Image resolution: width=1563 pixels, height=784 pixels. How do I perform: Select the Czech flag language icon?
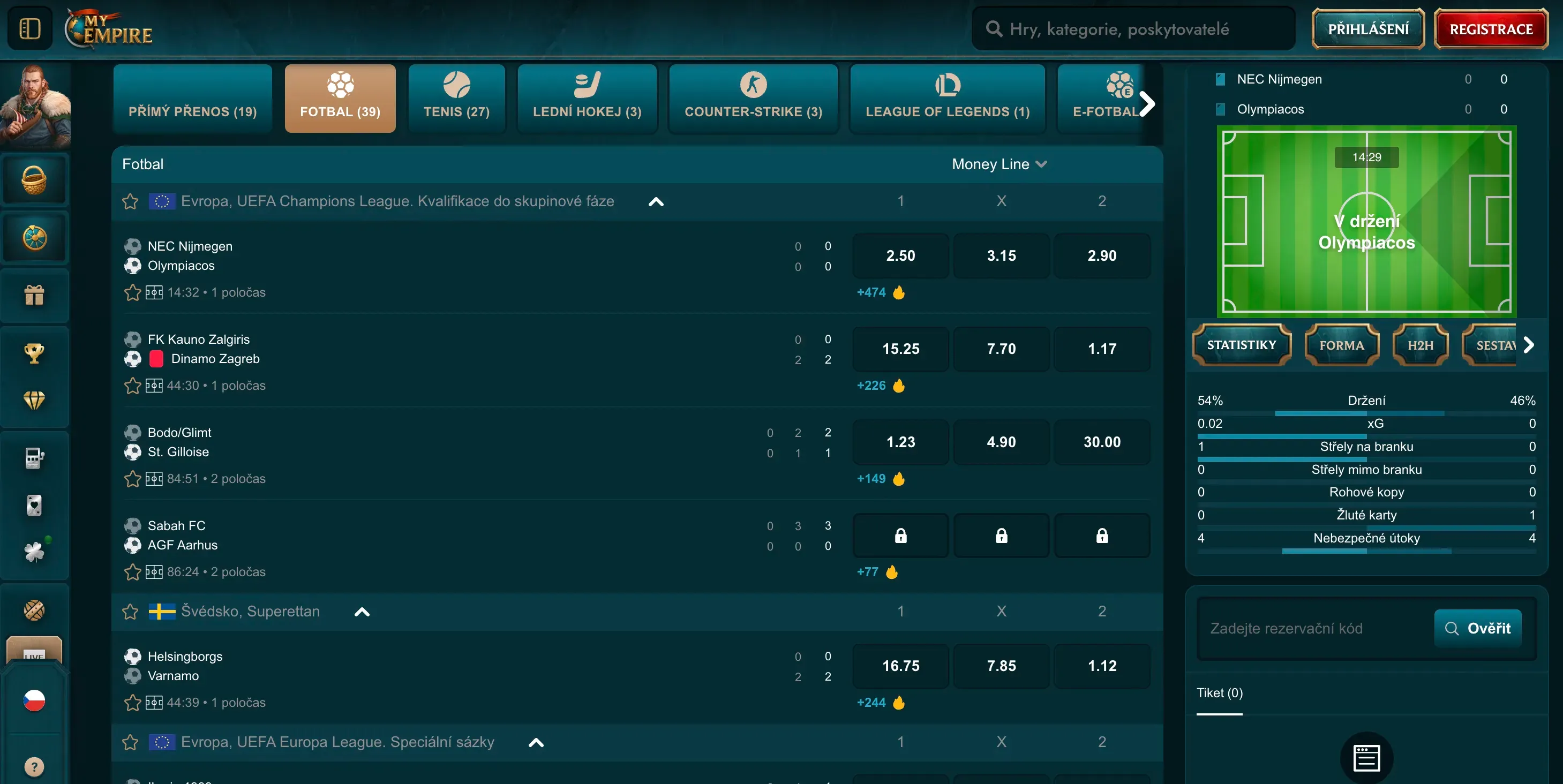pos(34,700)
